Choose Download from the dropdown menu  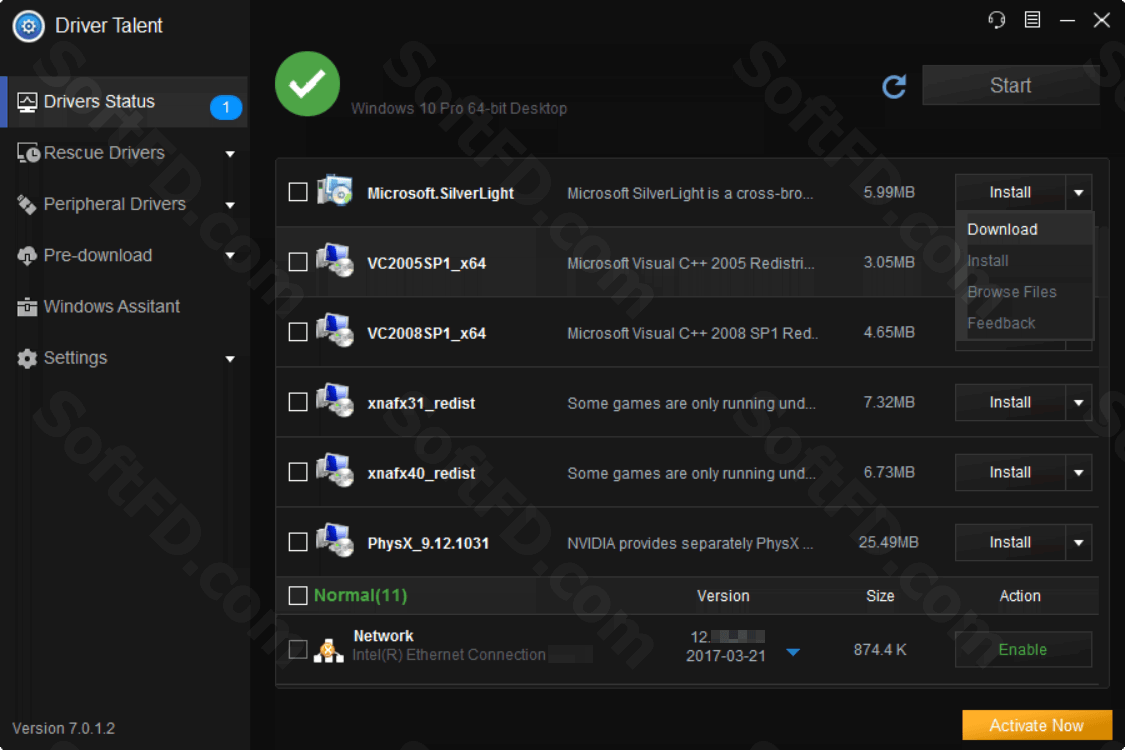1025,230
